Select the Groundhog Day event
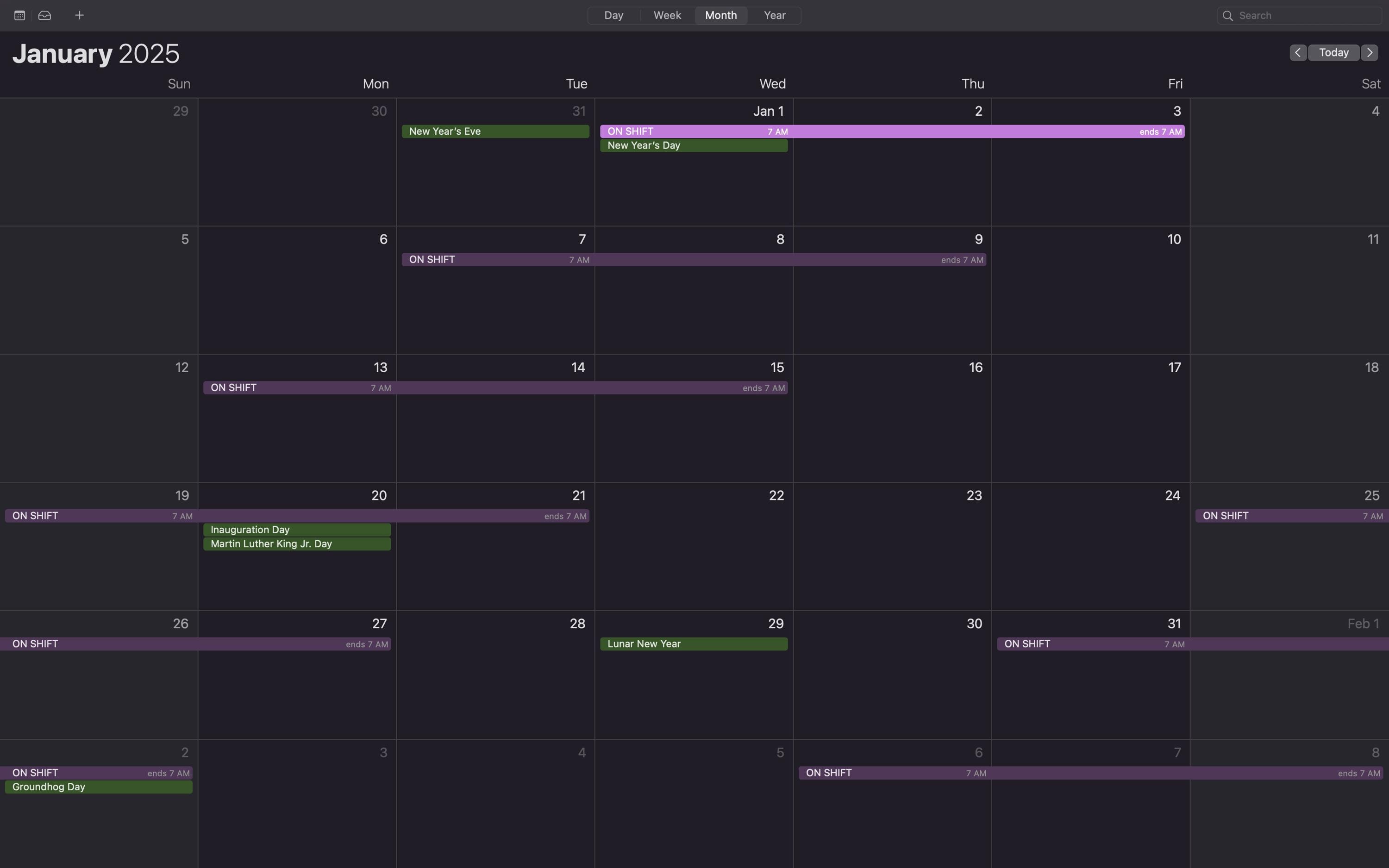1389x868 pixels. 98,787
